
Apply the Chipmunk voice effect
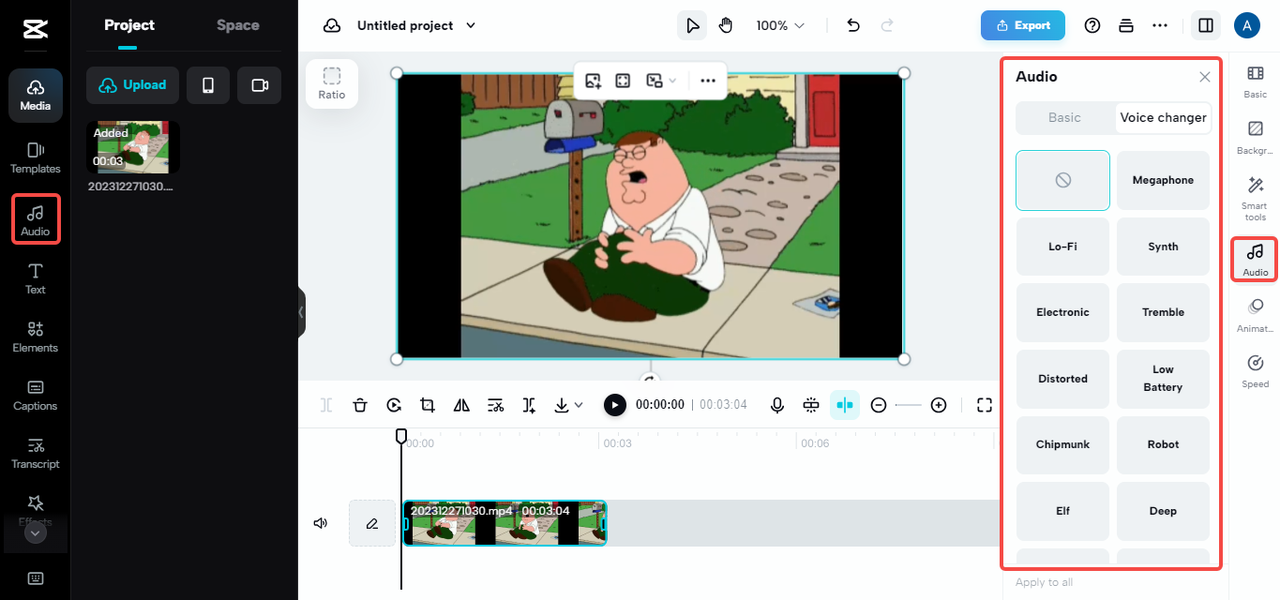(1063, 444)
